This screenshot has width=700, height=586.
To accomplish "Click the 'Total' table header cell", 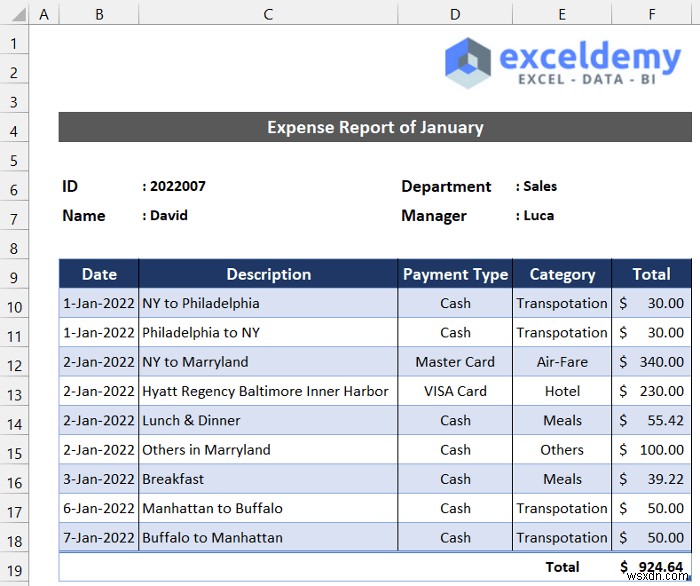I will [x=651, y=274].
